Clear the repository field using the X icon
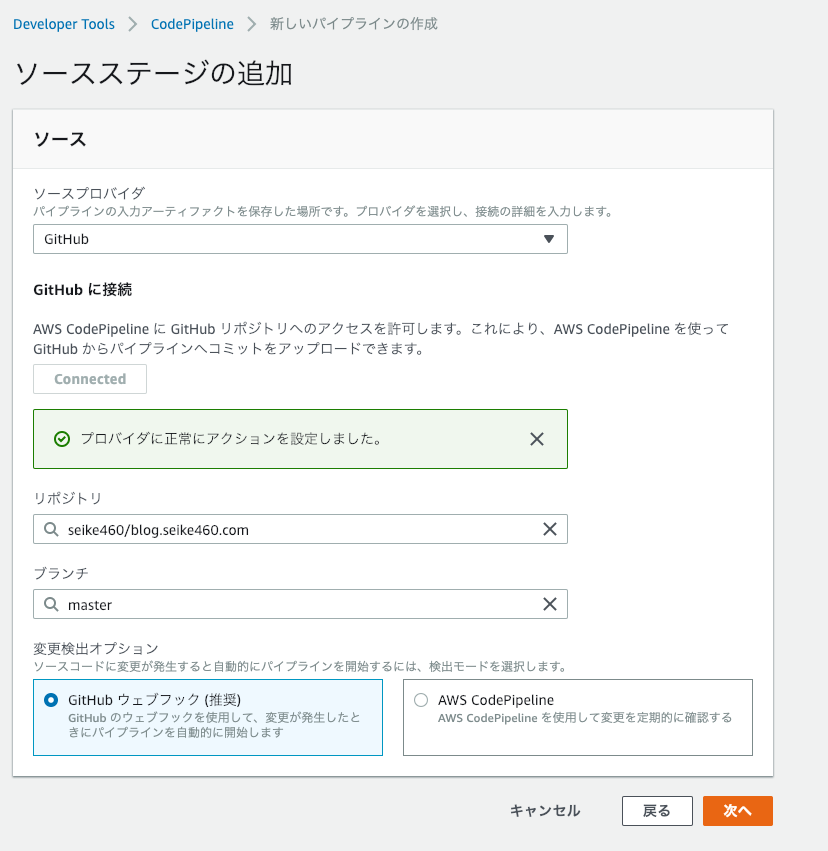The height and width of the screenshot is (851, 828). 549,529
